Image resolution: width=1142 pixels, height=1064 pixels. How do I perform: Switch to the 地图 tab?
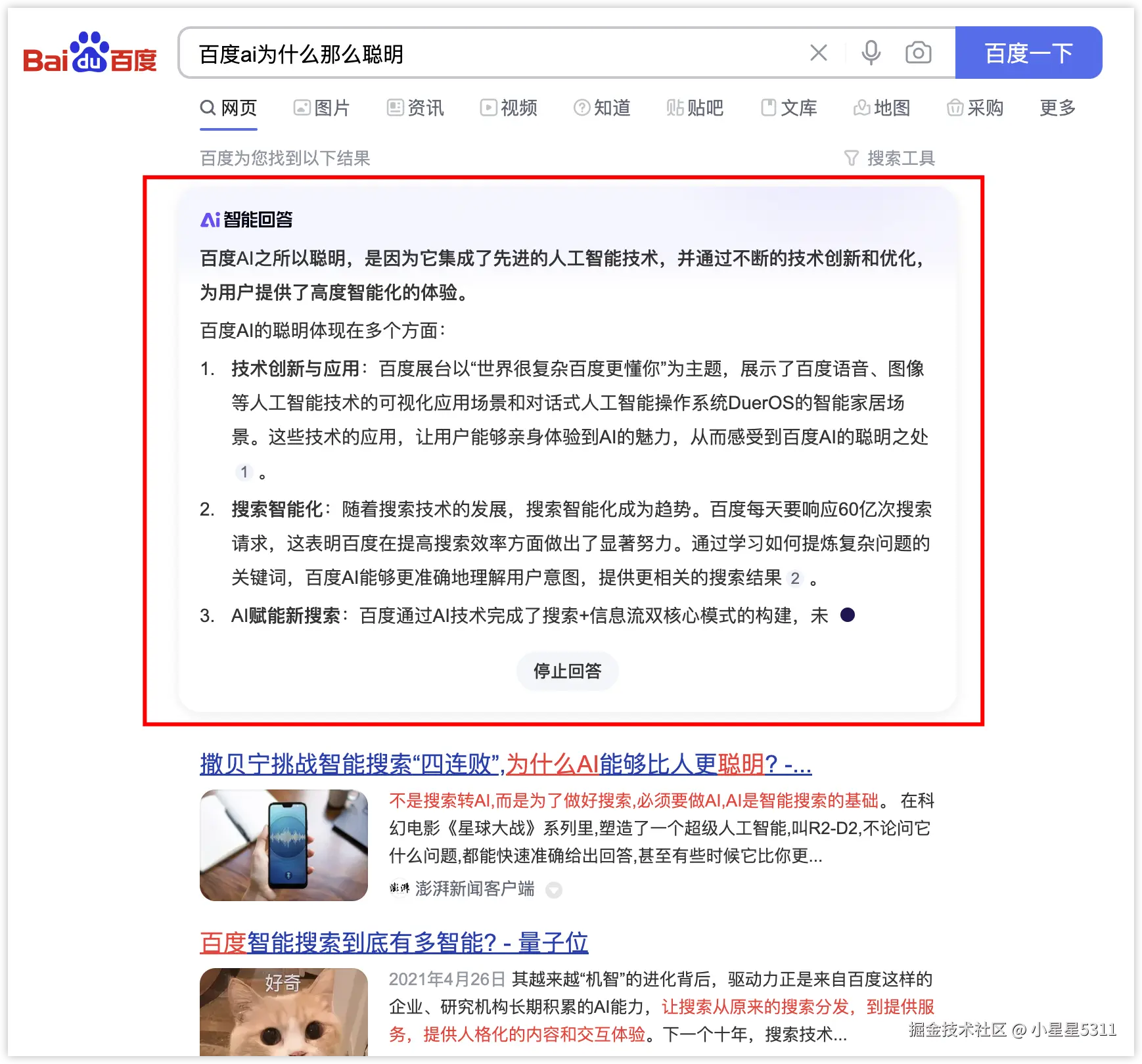882,108
